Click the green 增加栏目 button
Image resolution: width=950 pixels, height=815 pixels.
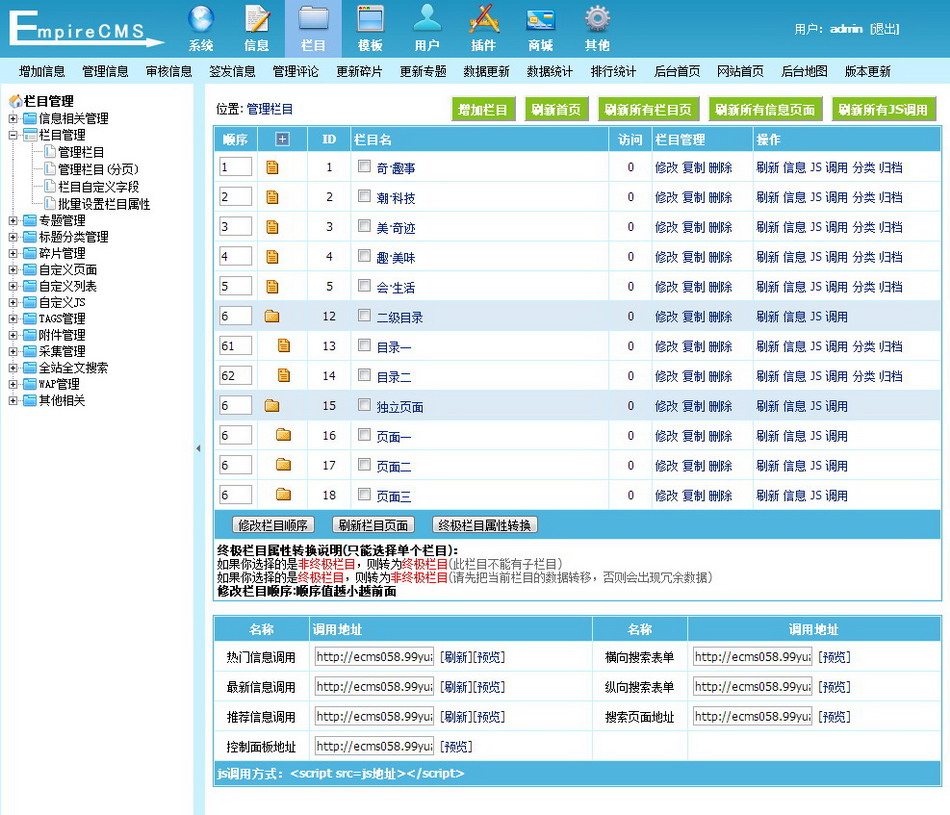click(x=483, y=110)
